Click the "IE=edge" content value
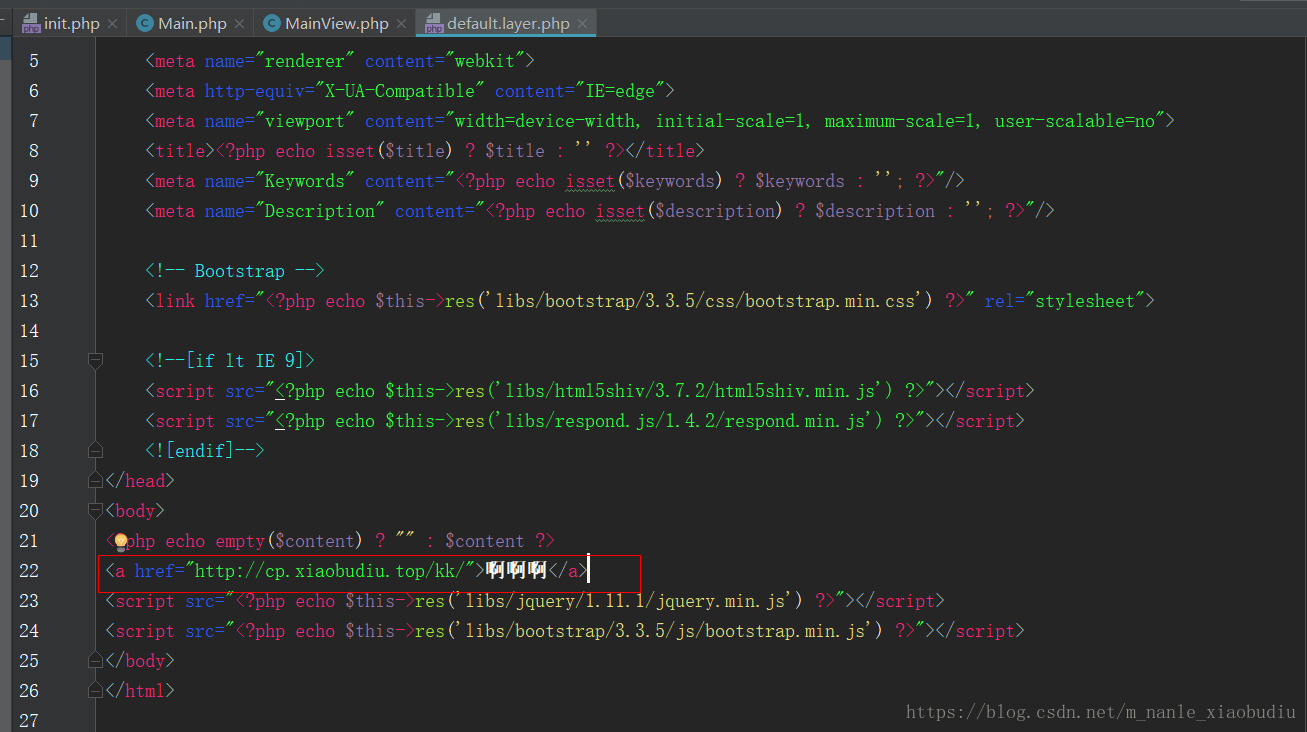The height and width of the screenshot is (732, 1307). point(620,91)
